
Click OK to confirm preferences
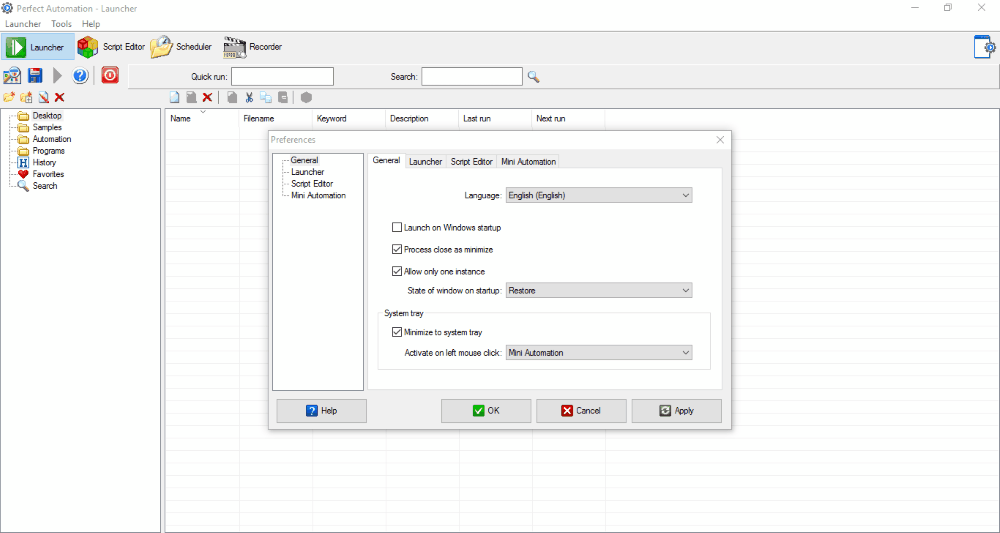(x=486, y=411)
